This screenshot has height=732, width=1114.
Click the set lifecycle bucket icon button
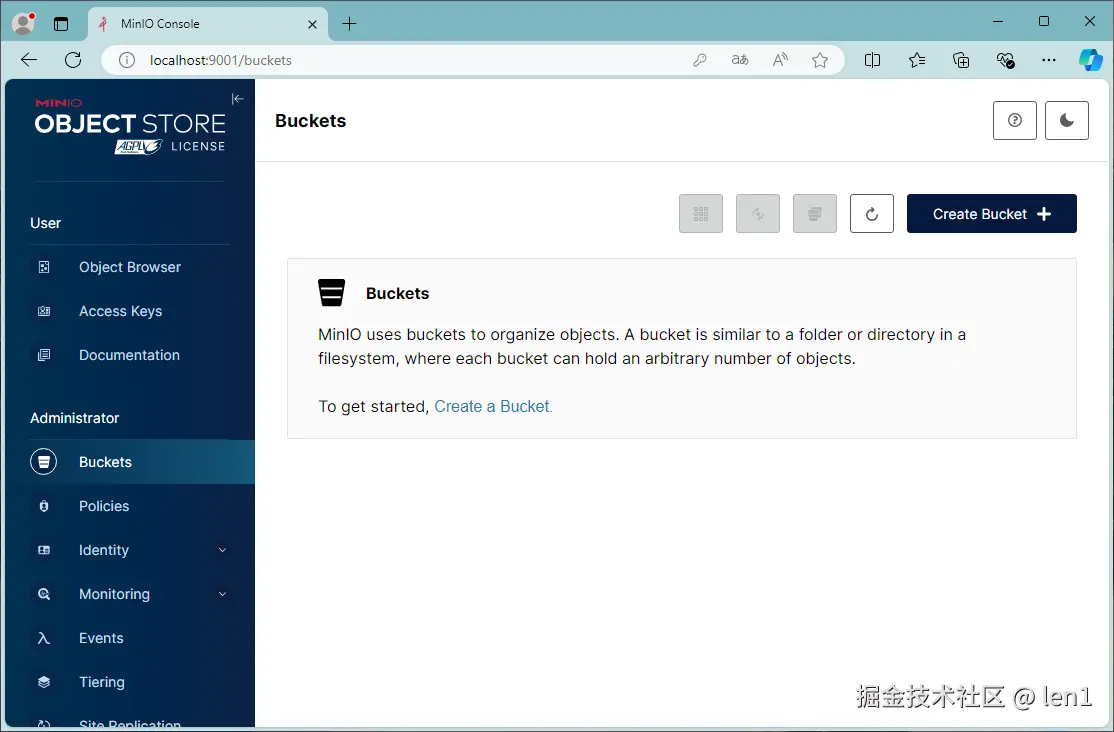point(814,213)
